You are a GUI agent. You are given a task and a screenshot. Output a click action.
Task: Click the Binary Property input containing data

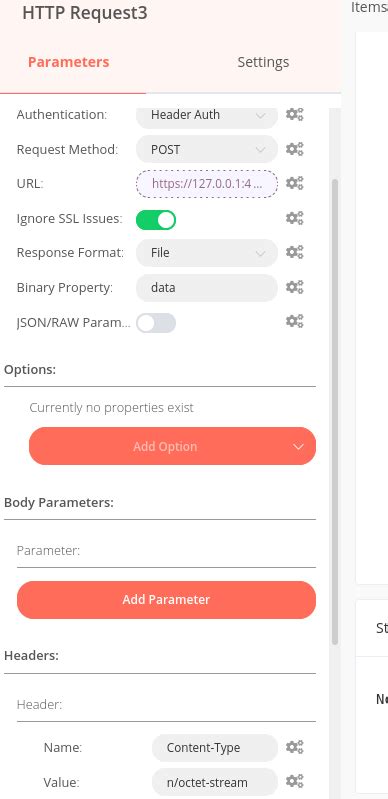[207, 287]
